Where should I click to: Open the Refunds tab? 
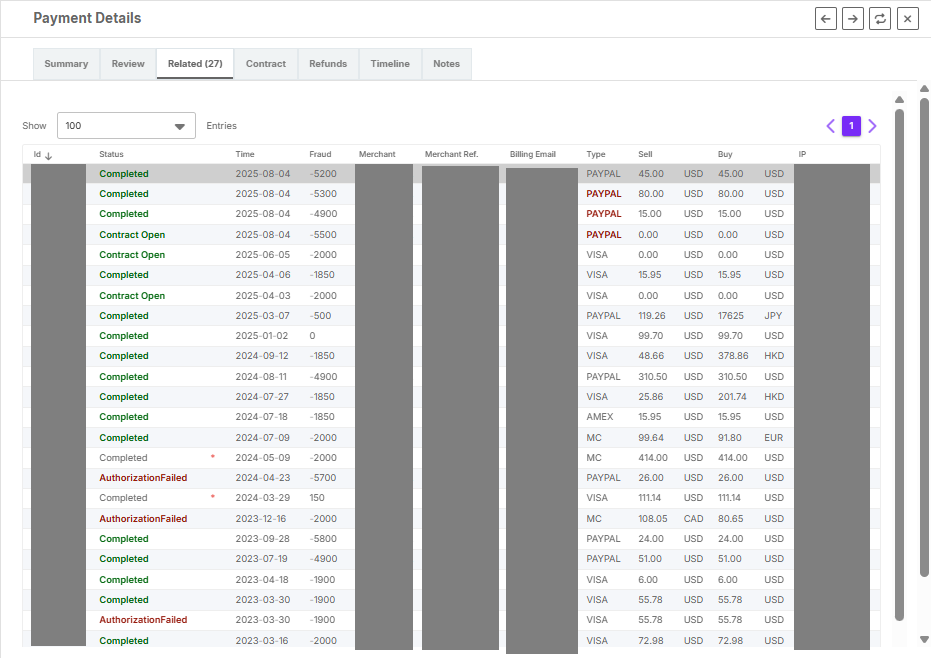pos(327,63)
